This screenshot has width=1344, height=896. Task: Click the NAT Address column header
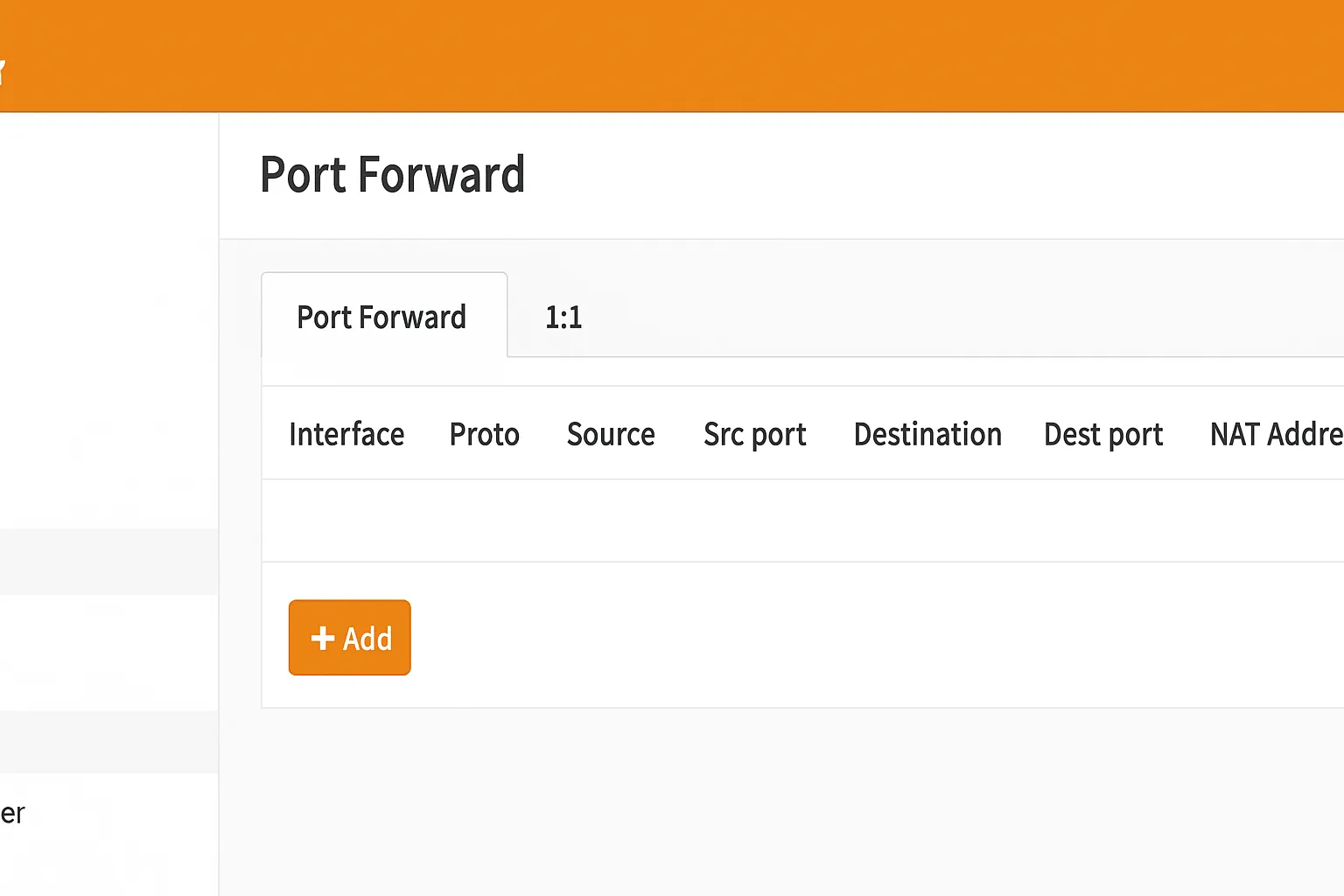click(x=1276, y=434)
